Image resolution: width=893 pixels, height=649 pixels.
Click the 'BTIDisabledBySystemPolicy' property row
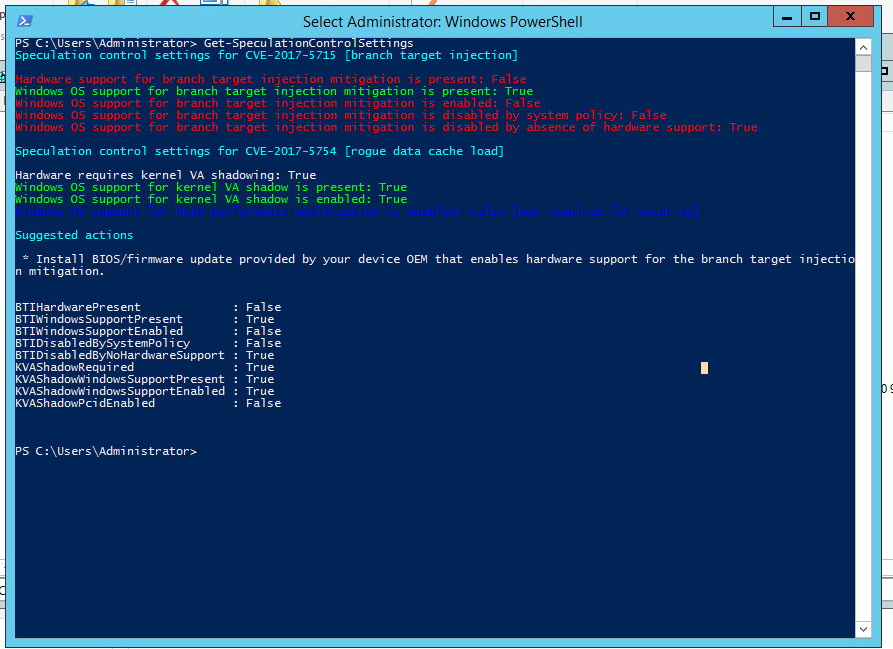coord(148,343)
